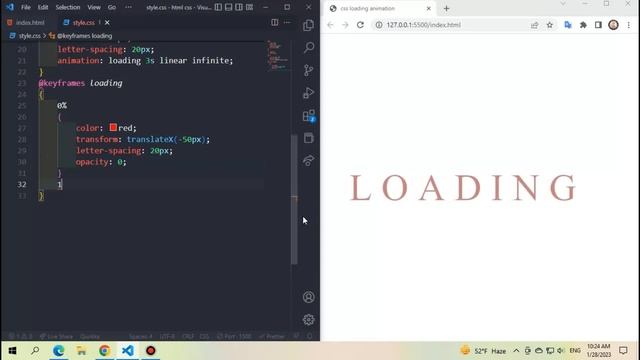
Task: Open the Windows Start menu
Action: click(12, 351)
